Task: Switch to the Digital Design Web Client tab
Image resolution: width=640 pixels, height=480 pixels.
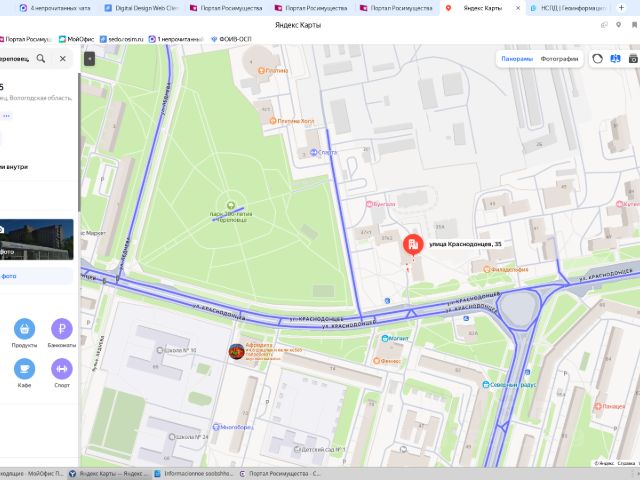Action: [x=142, y=8]
